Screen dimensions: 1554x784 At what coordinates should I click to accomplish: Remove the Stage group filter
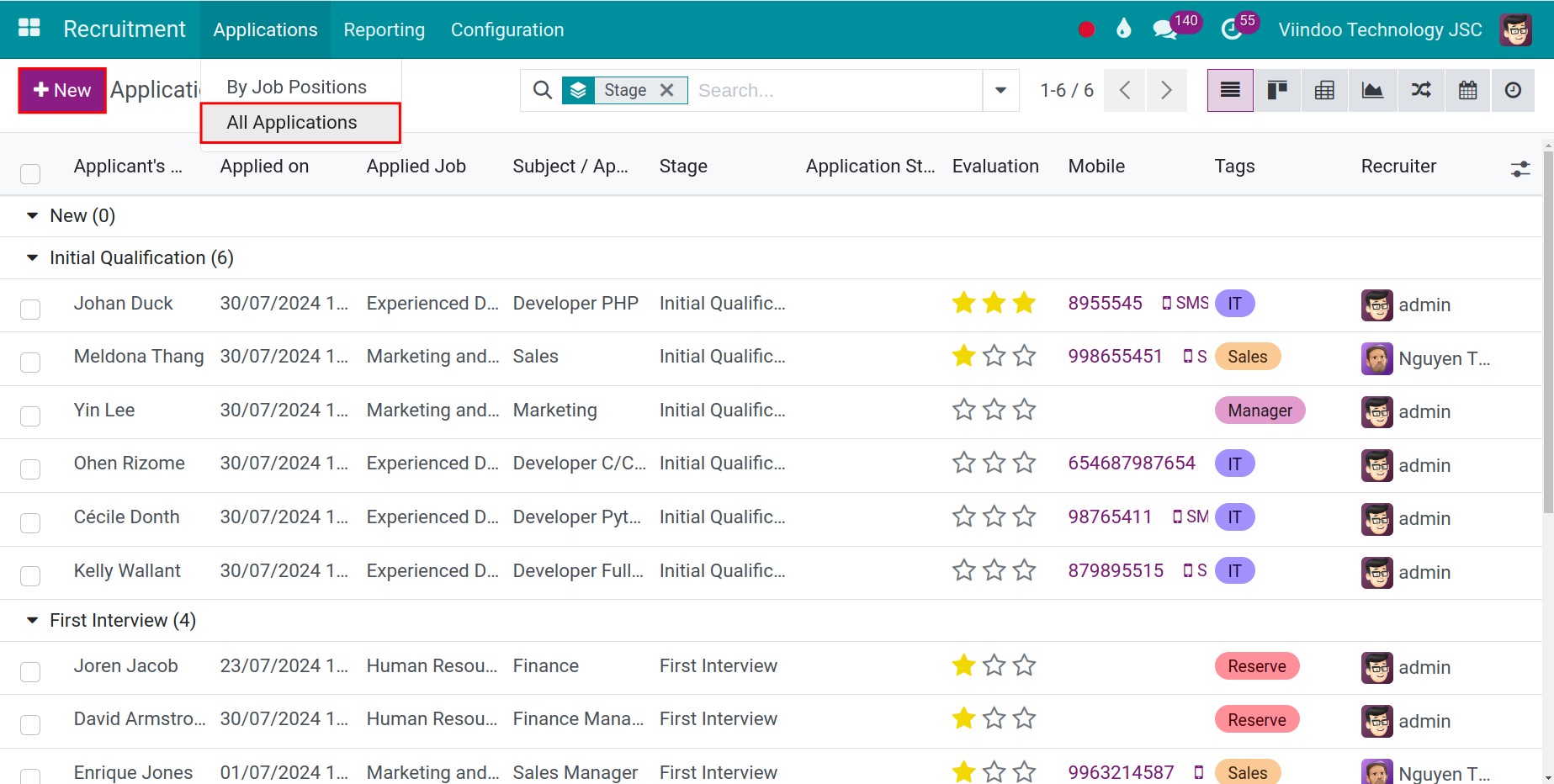pos(666,90)
